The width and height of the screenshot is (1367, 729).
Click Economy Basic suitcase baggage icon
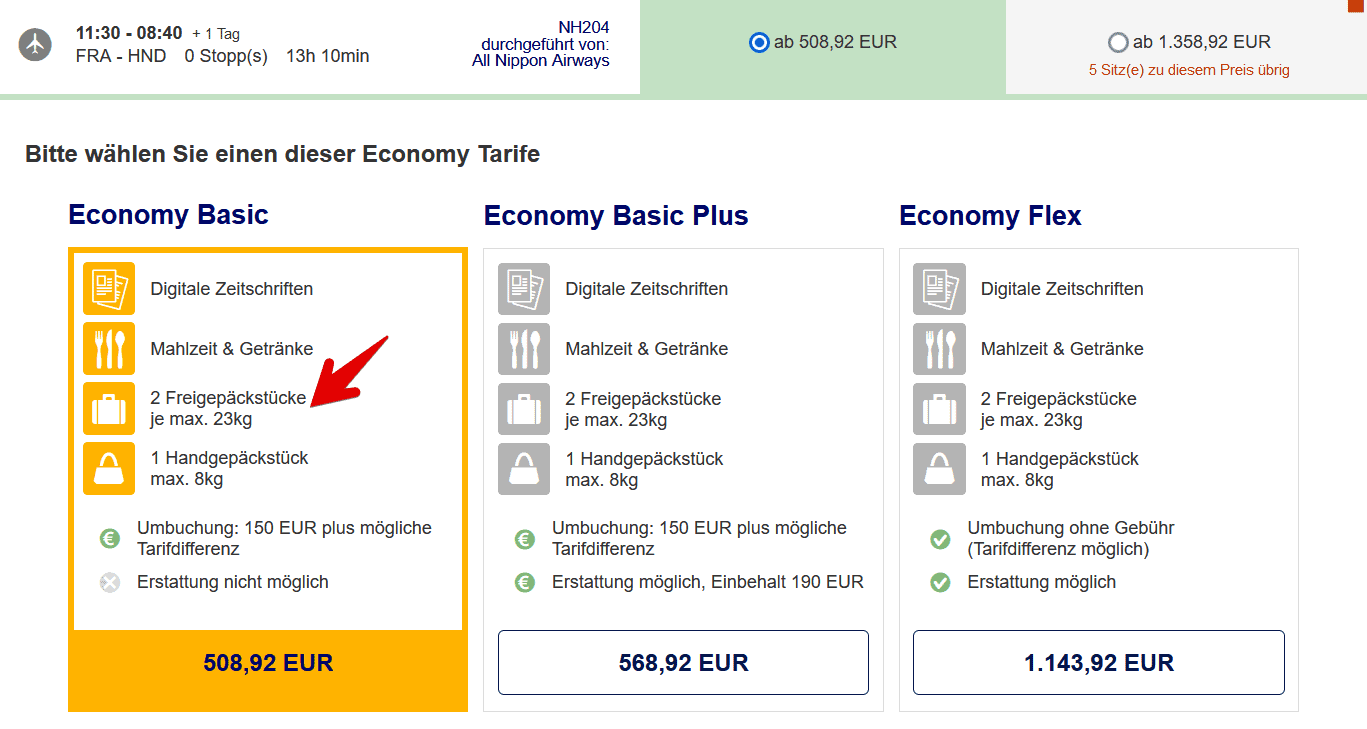[x=109, y=408]
